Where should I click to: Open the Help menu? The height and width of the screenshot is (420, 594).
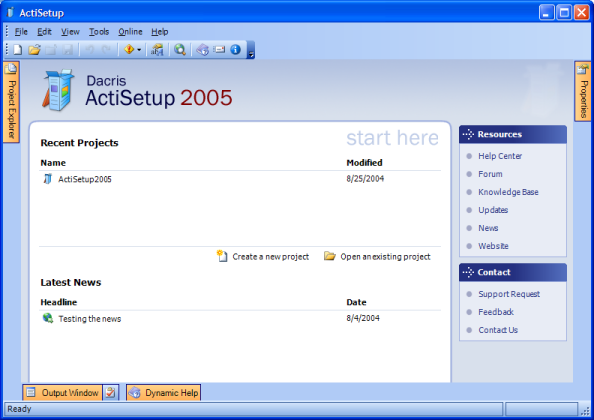pos(159,32)
